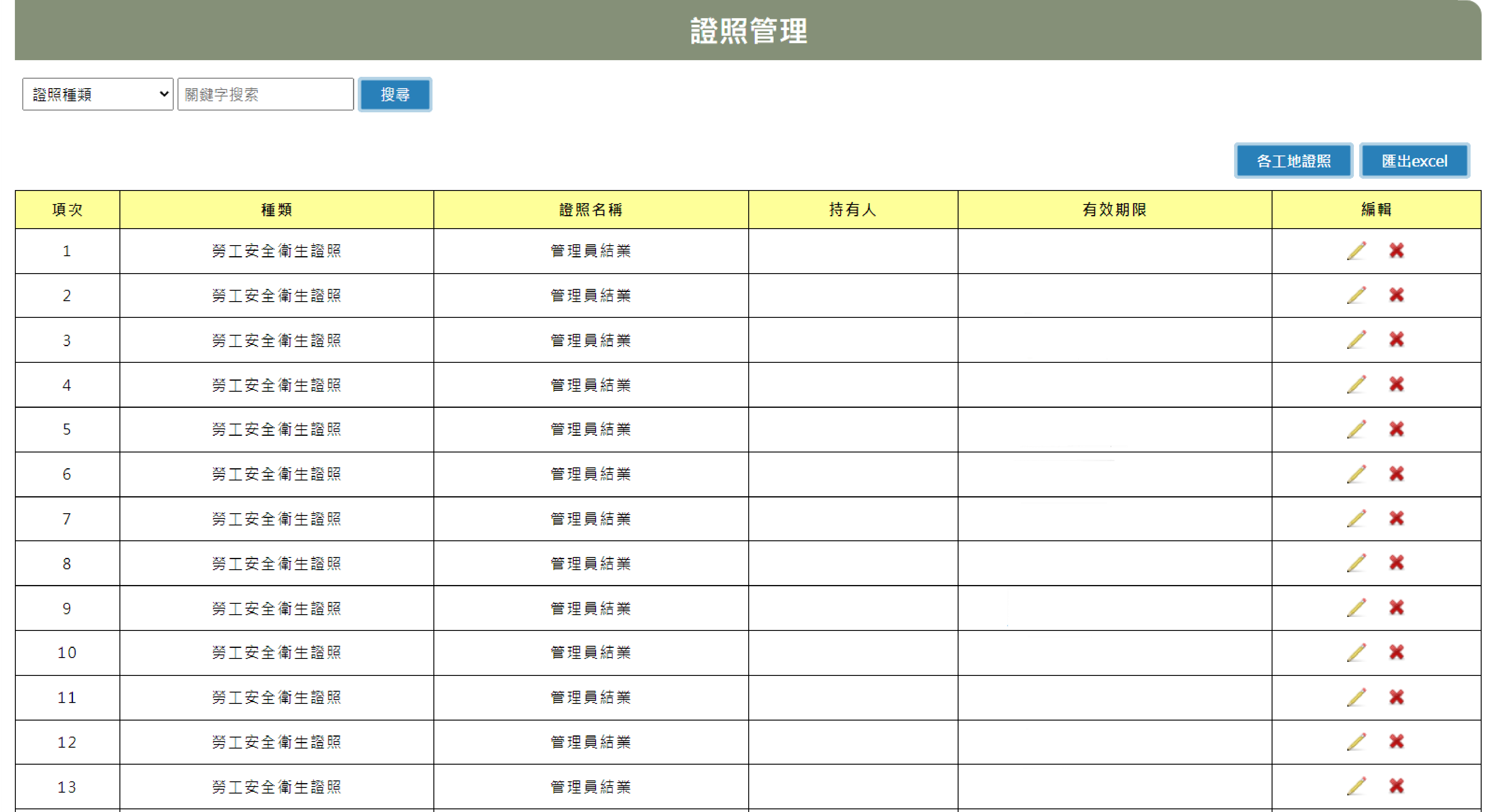Click the 持有人 column header

pos(853,209)
